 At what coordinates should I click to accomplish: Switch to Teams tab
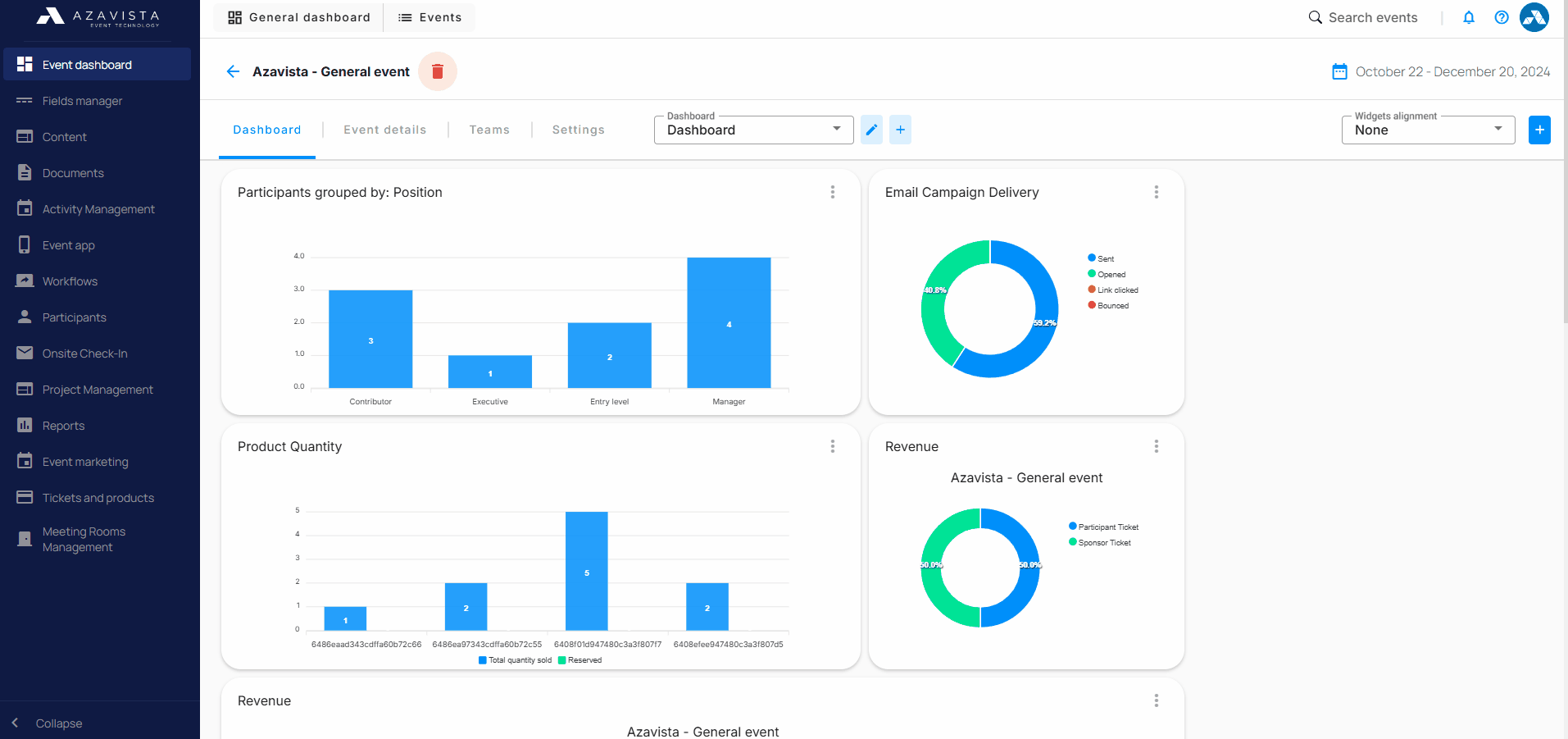click(x=489, y=130)
